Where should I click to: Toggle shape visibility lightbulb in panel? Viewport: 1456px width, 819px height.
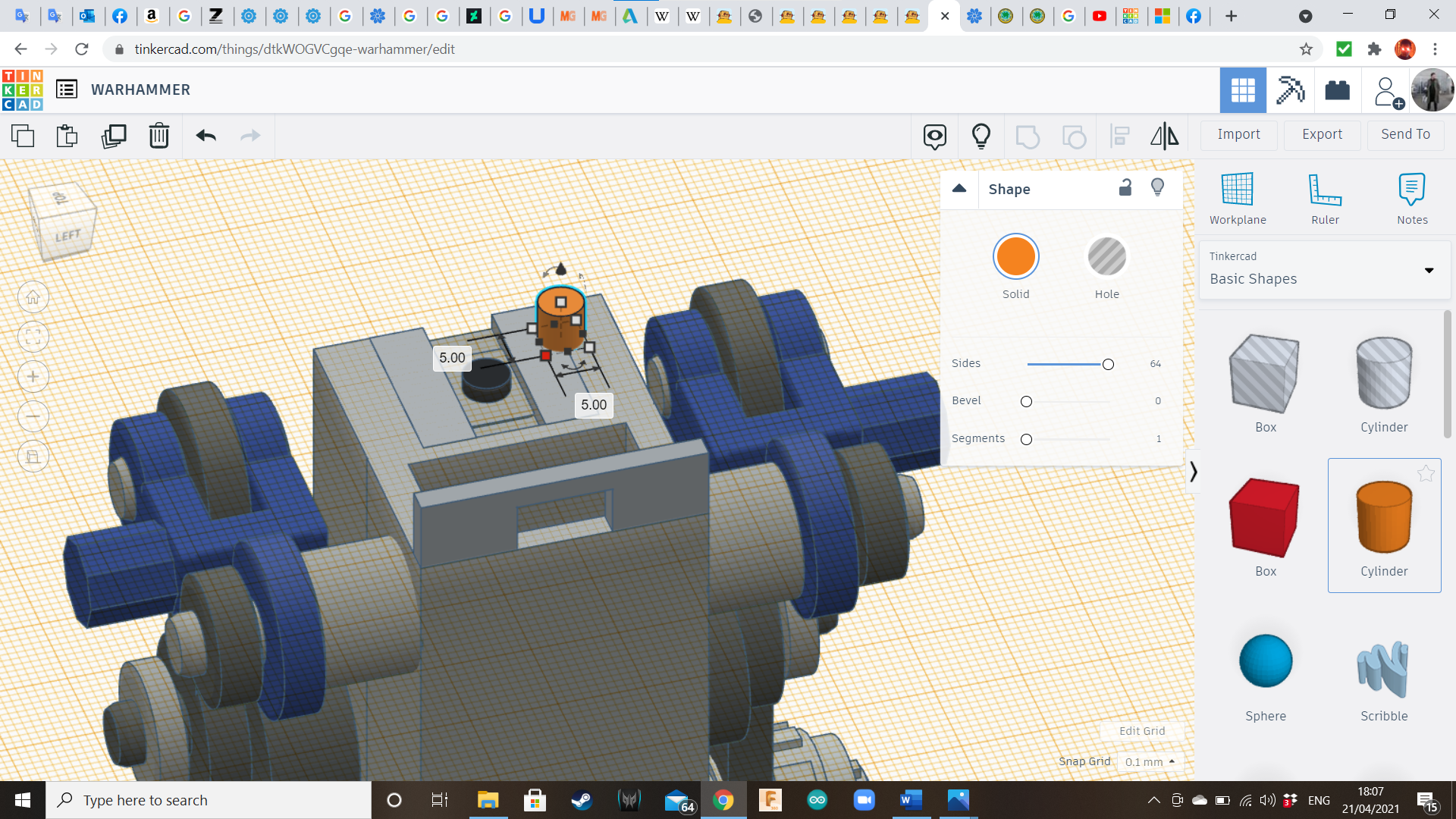click(1157, 188)
